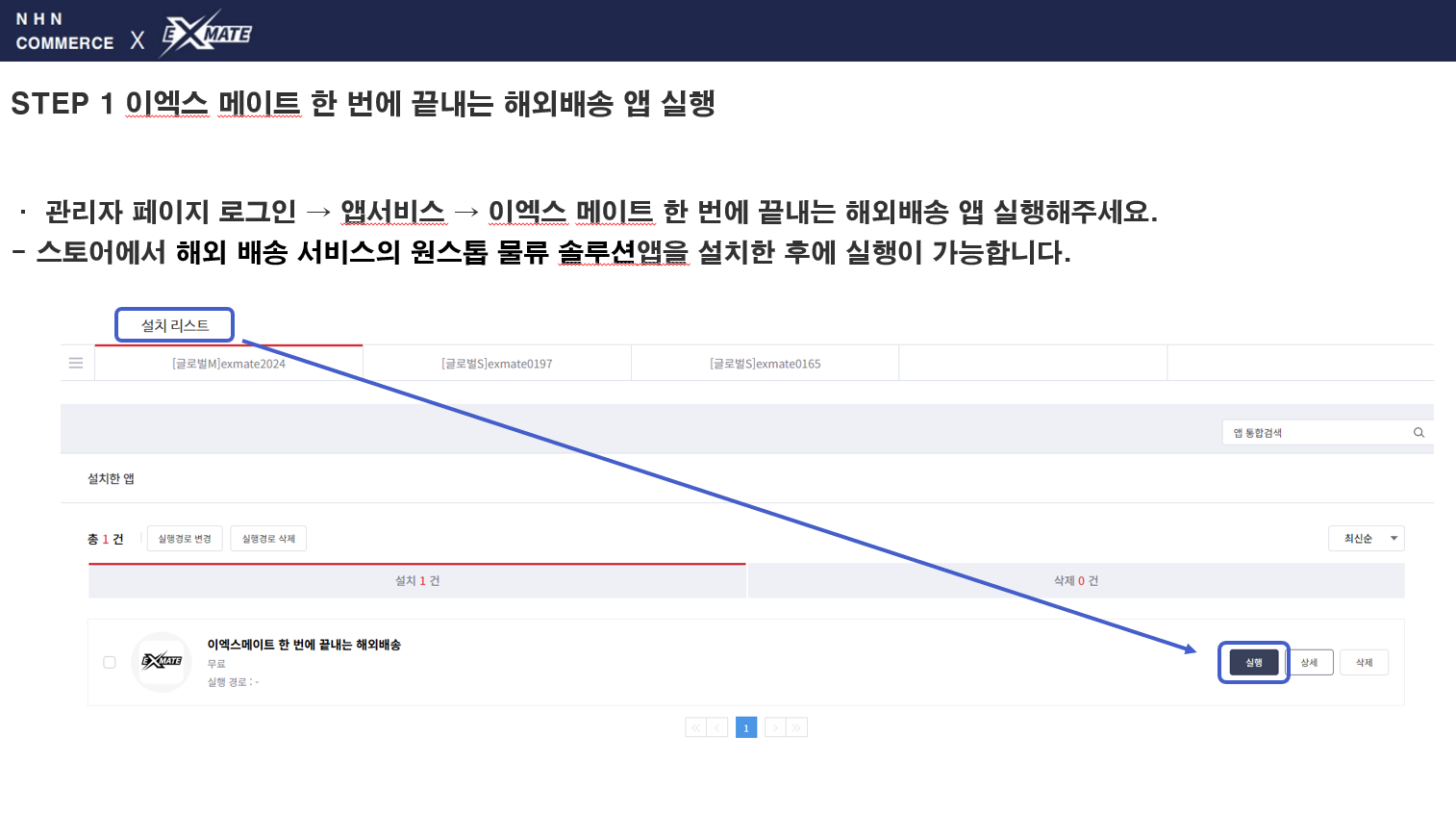
Task: Click the 총 1 건 count text
Action: click(106, 539)
